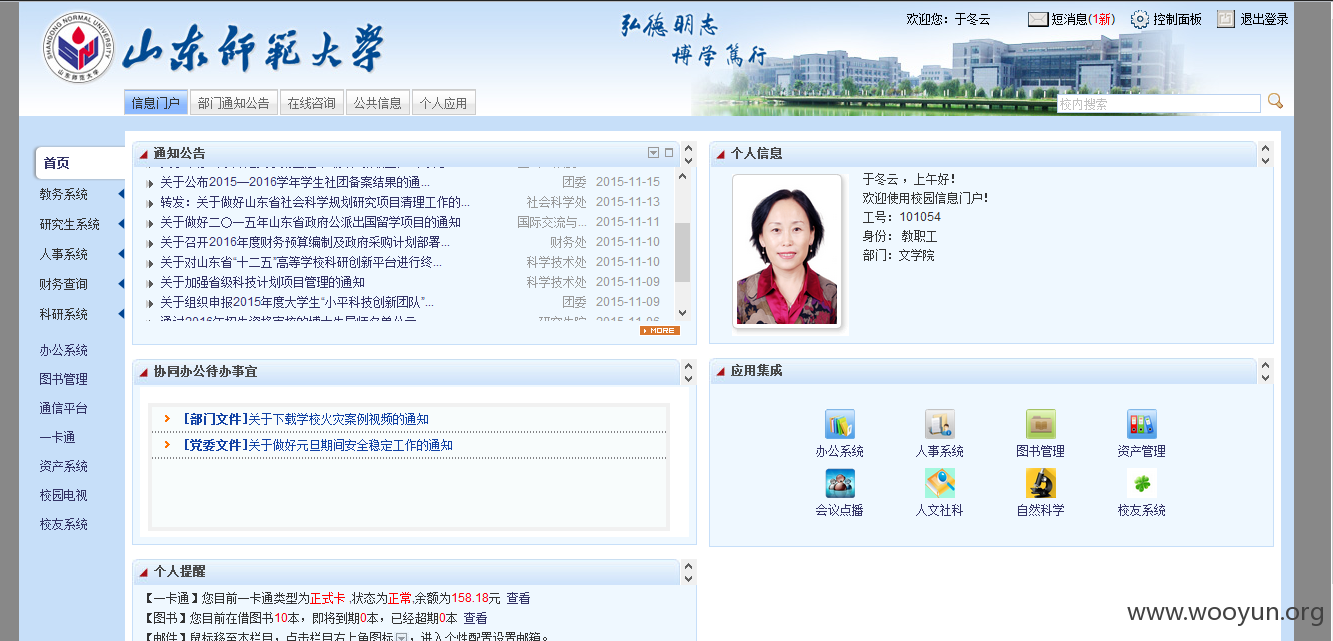Click into the 校内搜索 search field
Image resolution: width=1333 pixels, height=641 pixels.
[x=1159, y=103]
